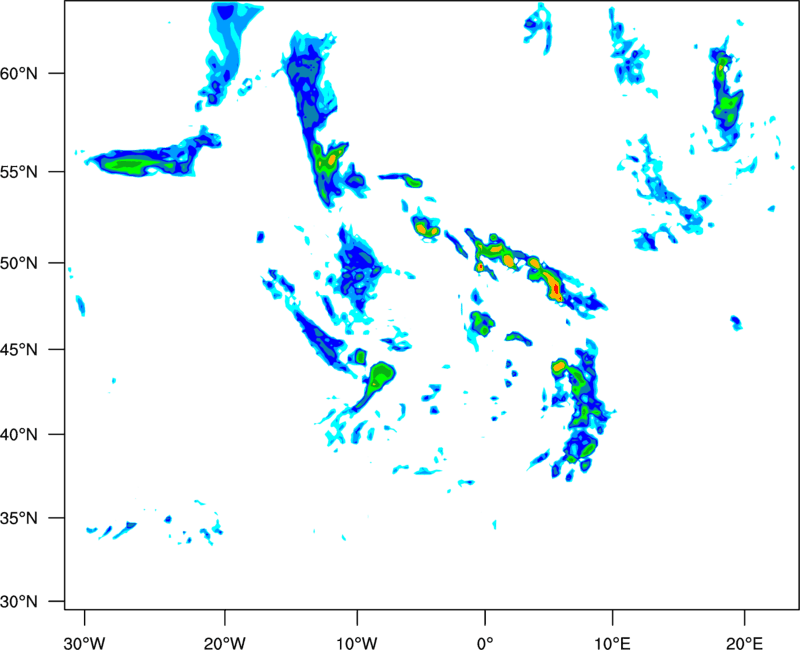Click the 10°E longitude label

(612, 643)
